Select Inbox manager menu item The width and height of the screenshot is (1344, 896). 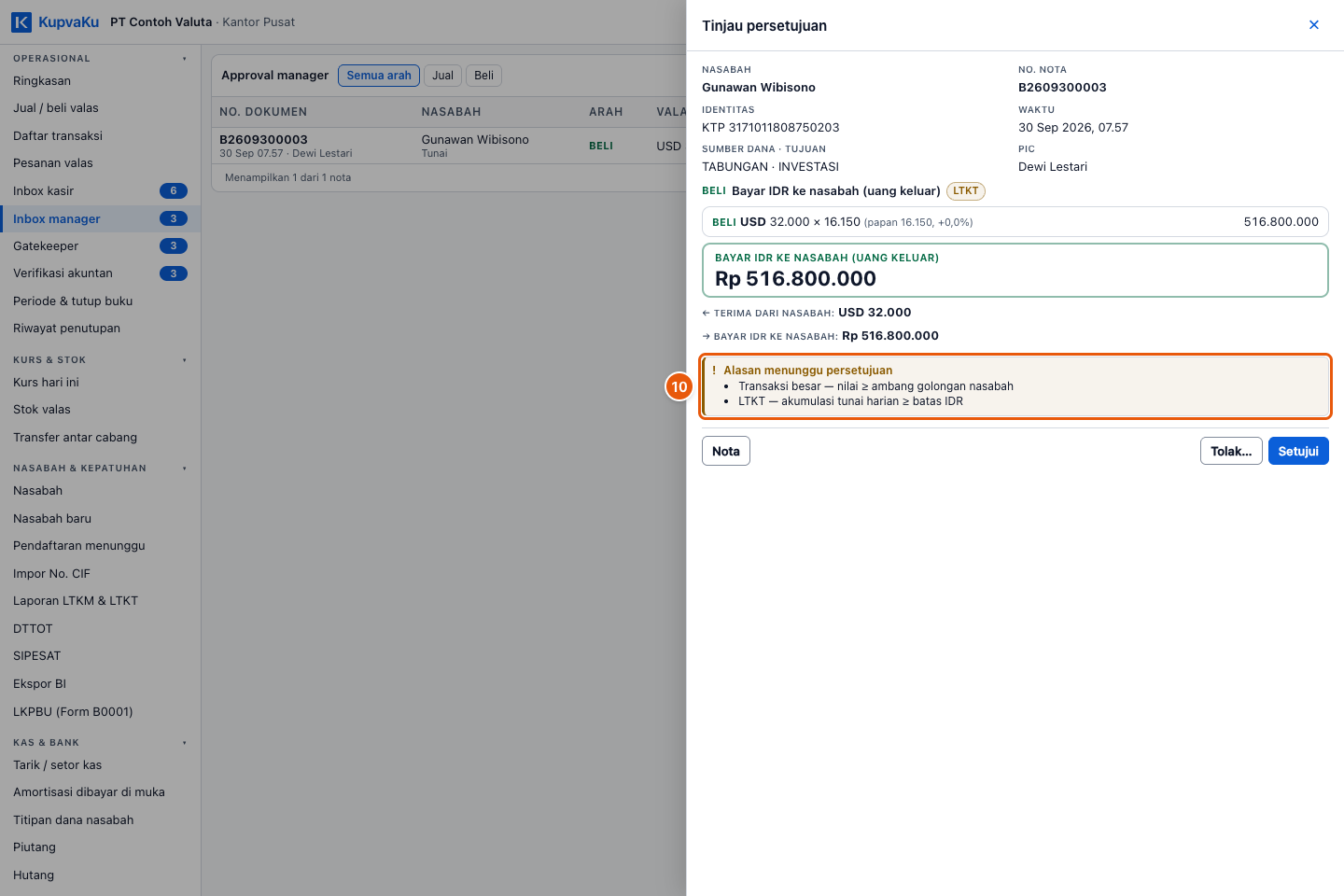click(100, 219)
